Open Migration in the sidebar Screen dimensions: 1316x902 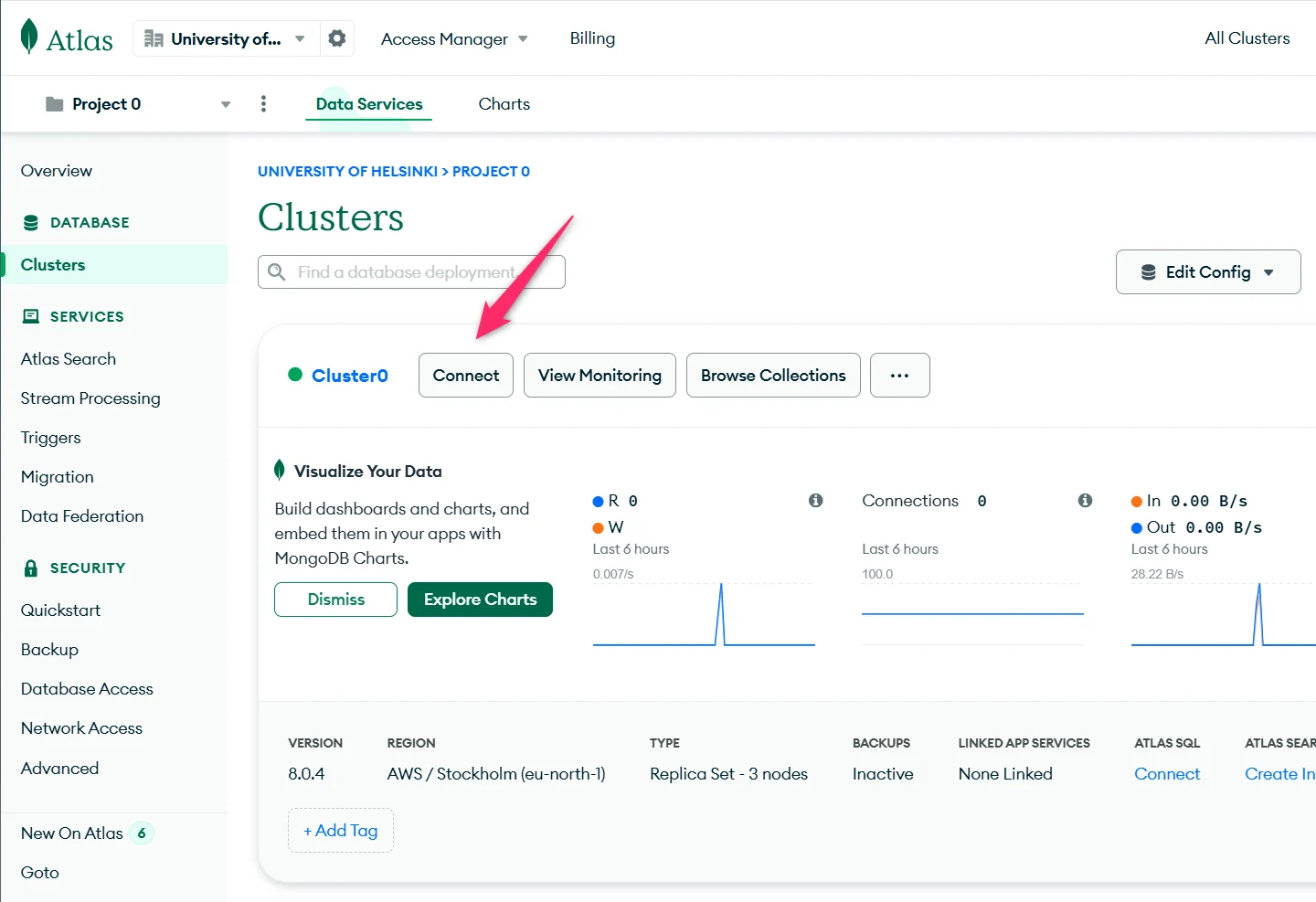coord(58,477)
